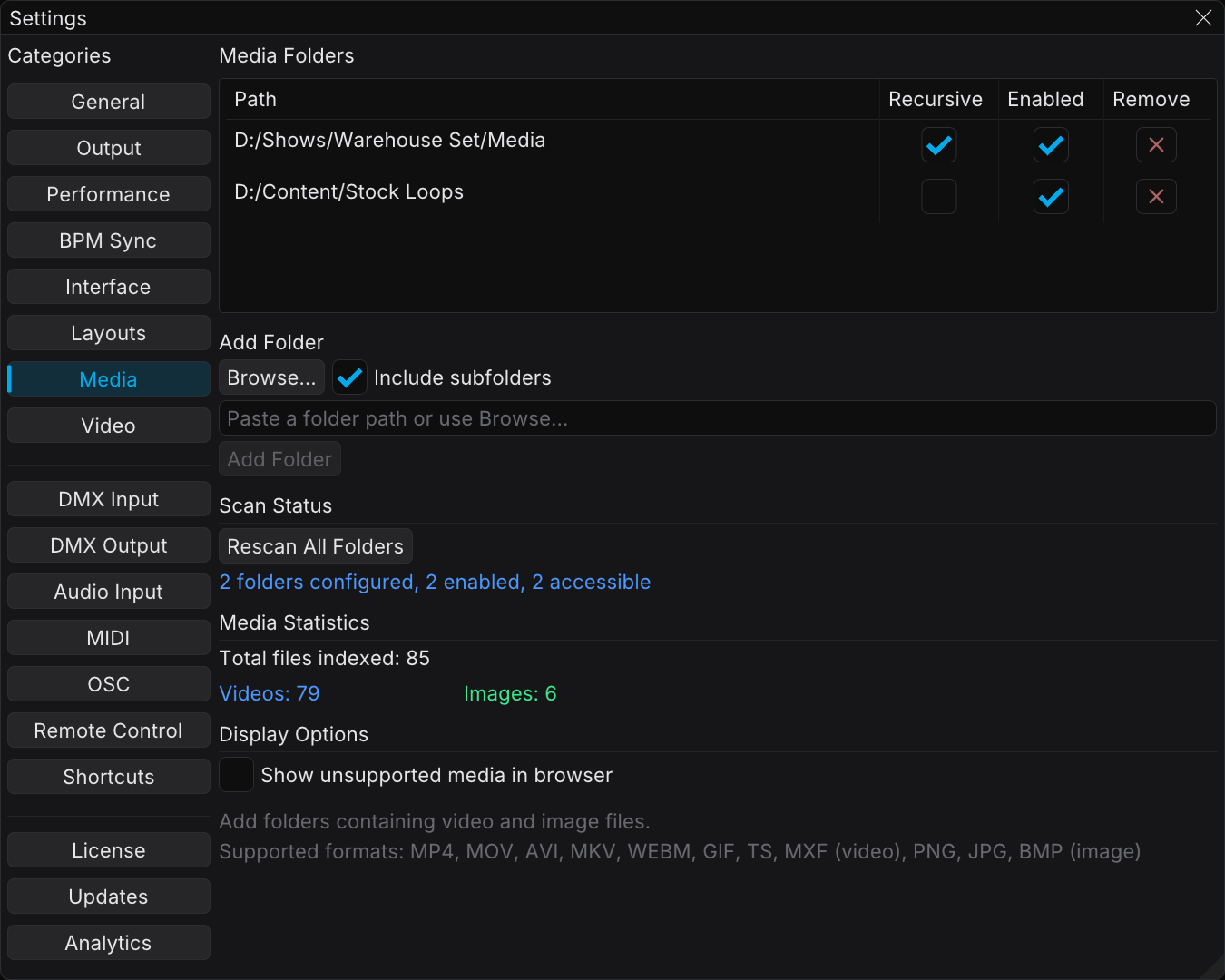Switch to the Output category
Viewport: 1225px width, 980px height.
click(109, 148)
